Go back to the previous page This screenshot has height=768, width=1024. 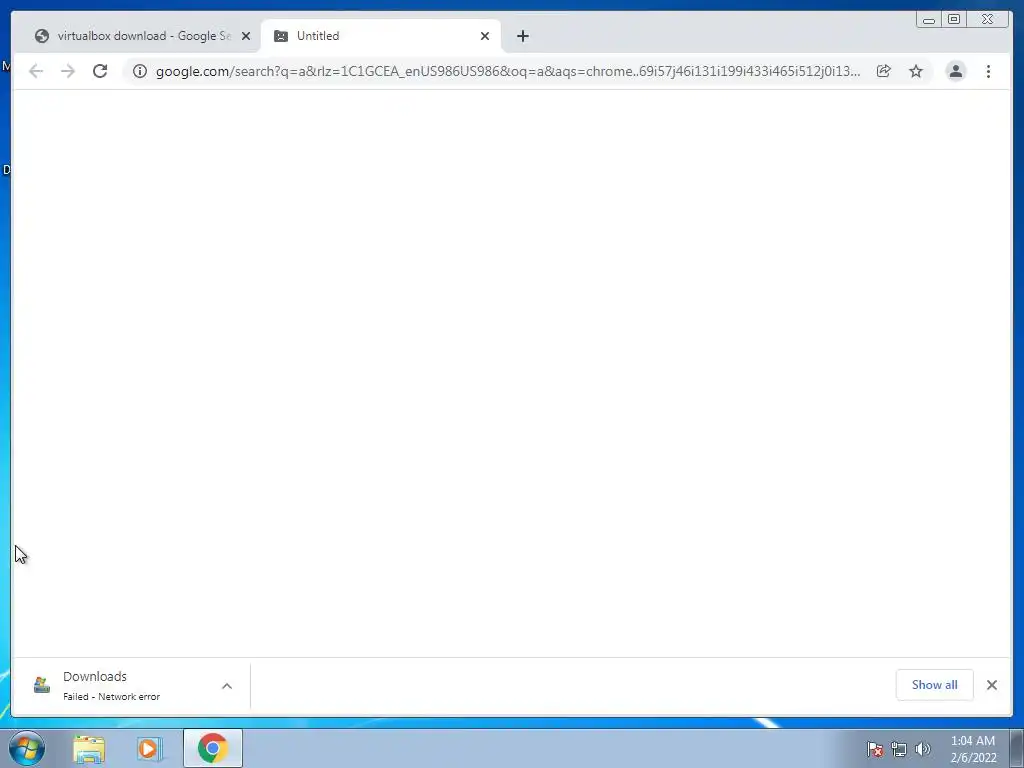[36, 71]
